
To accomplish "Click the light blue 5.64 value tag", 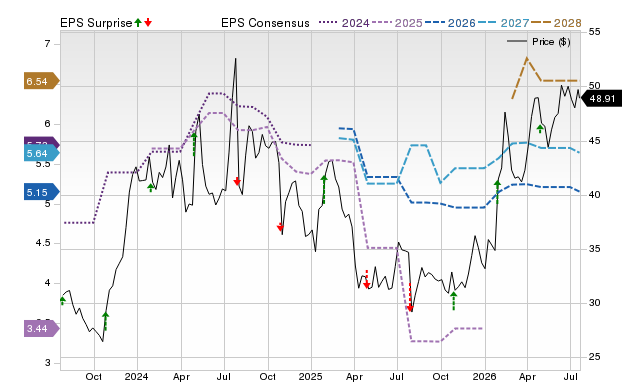I will click(x=41, y=153).
